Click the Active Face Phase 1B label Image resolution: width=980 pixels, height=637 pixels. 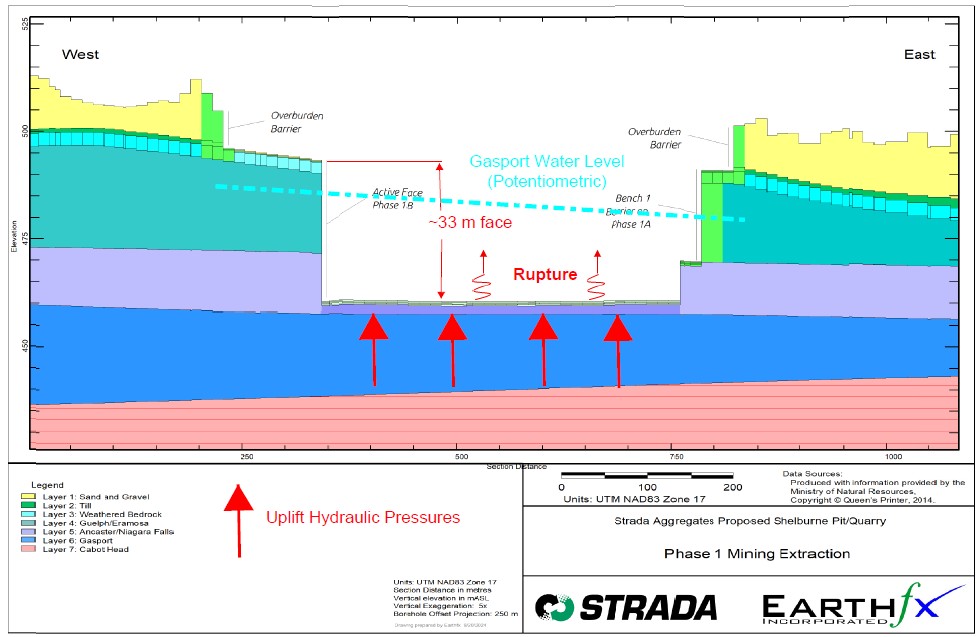click(x=399, y=197)
